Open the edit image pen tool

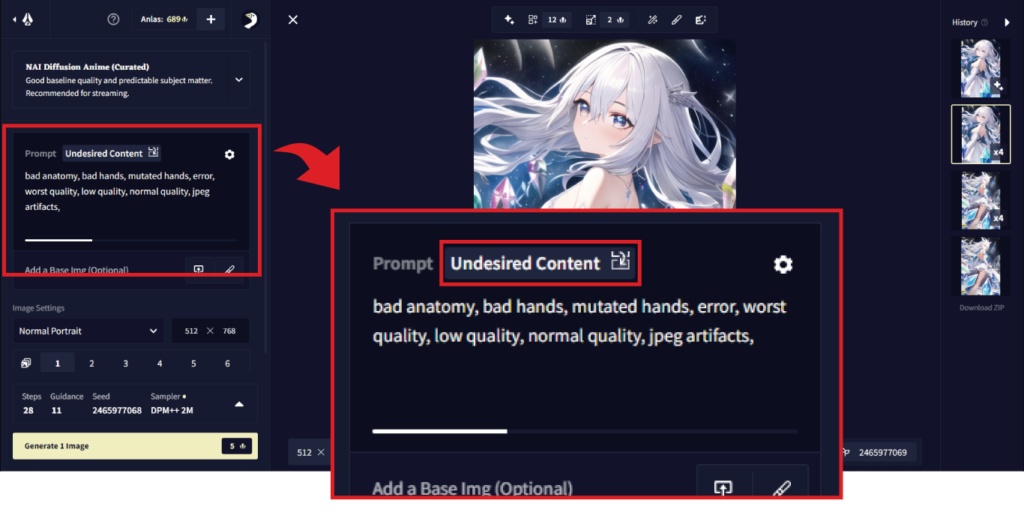677,20
